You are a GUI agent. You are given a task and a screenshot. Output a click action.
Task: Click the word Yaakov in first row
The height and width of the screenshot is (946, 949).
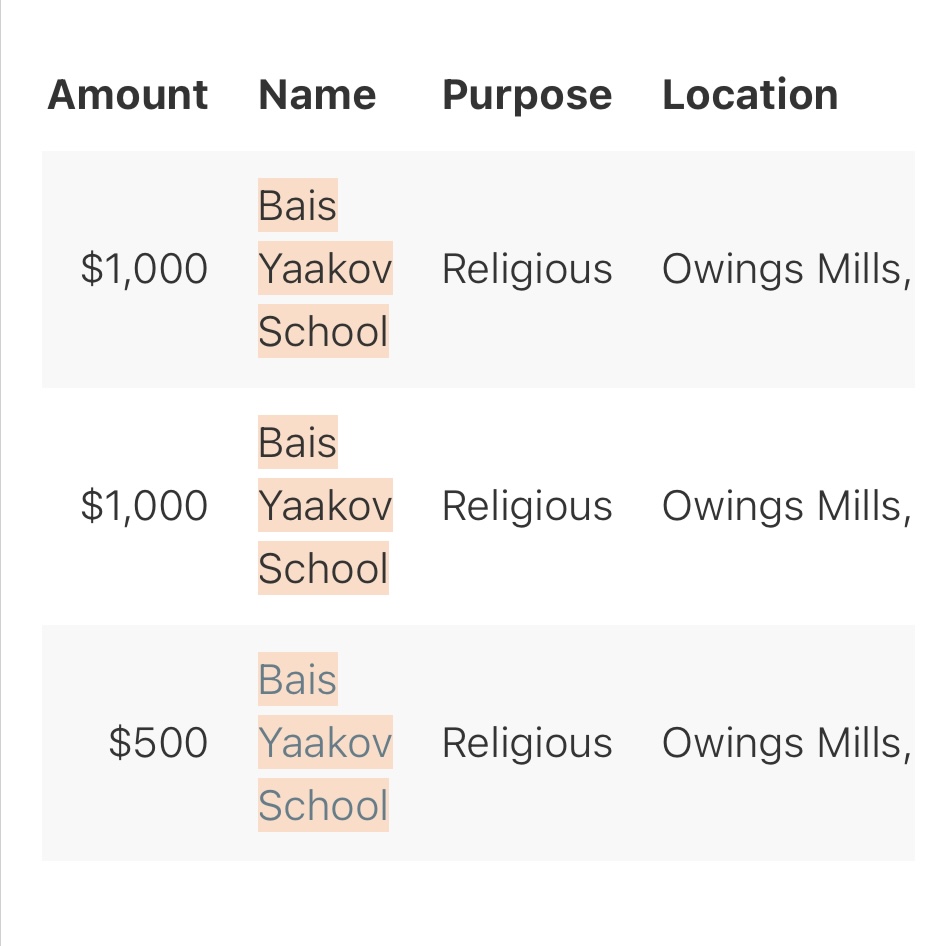tap(326, 268)
